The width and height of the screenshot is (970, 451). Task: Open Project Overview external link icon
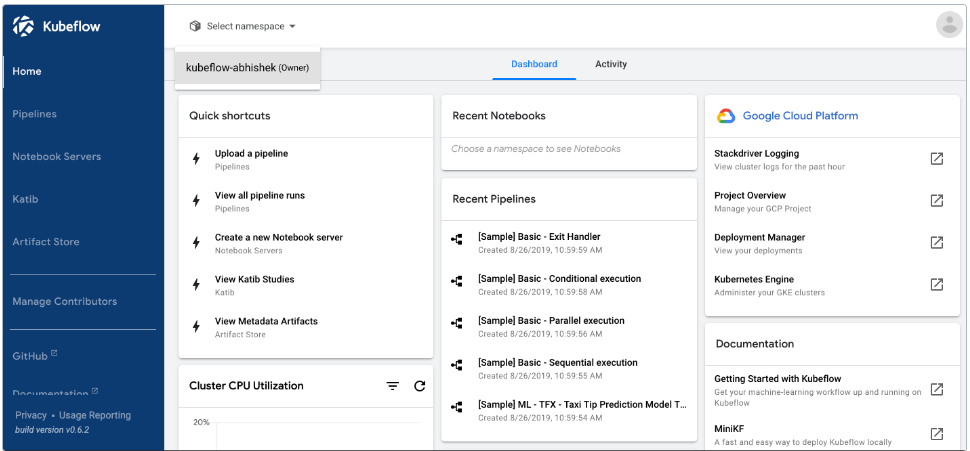click(x=936, y=201)
